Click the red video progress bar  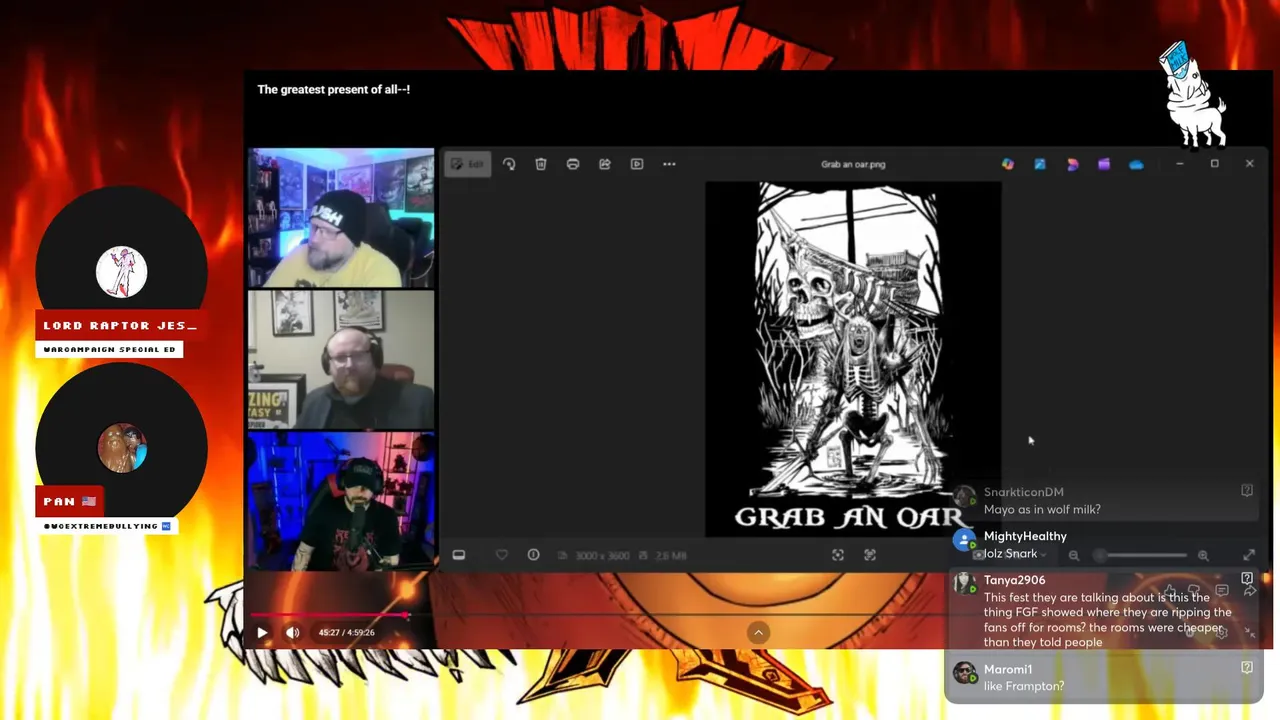pyautogui.click(x=329, y=615)
